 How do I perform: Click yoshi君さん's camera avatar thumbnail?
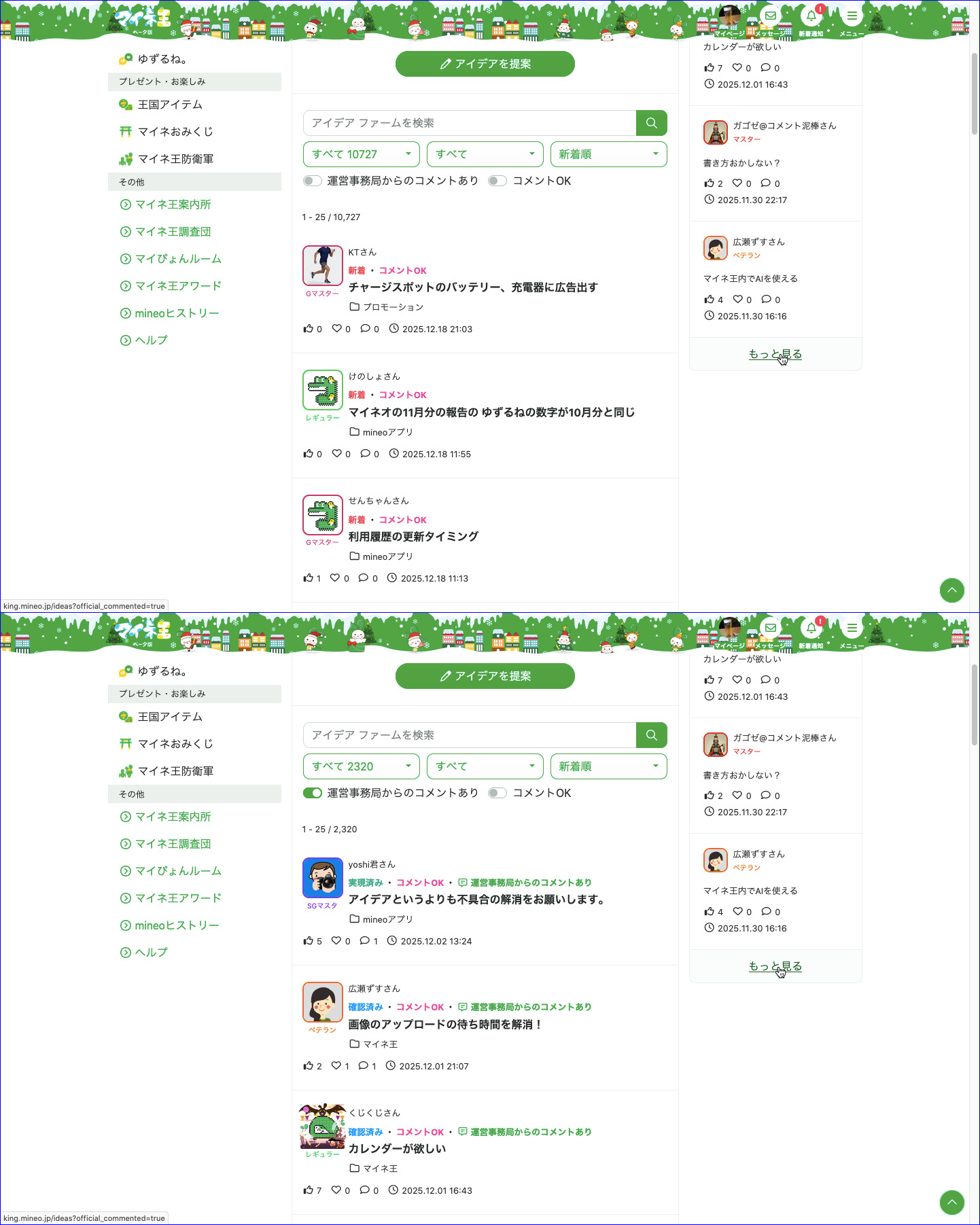323,878
